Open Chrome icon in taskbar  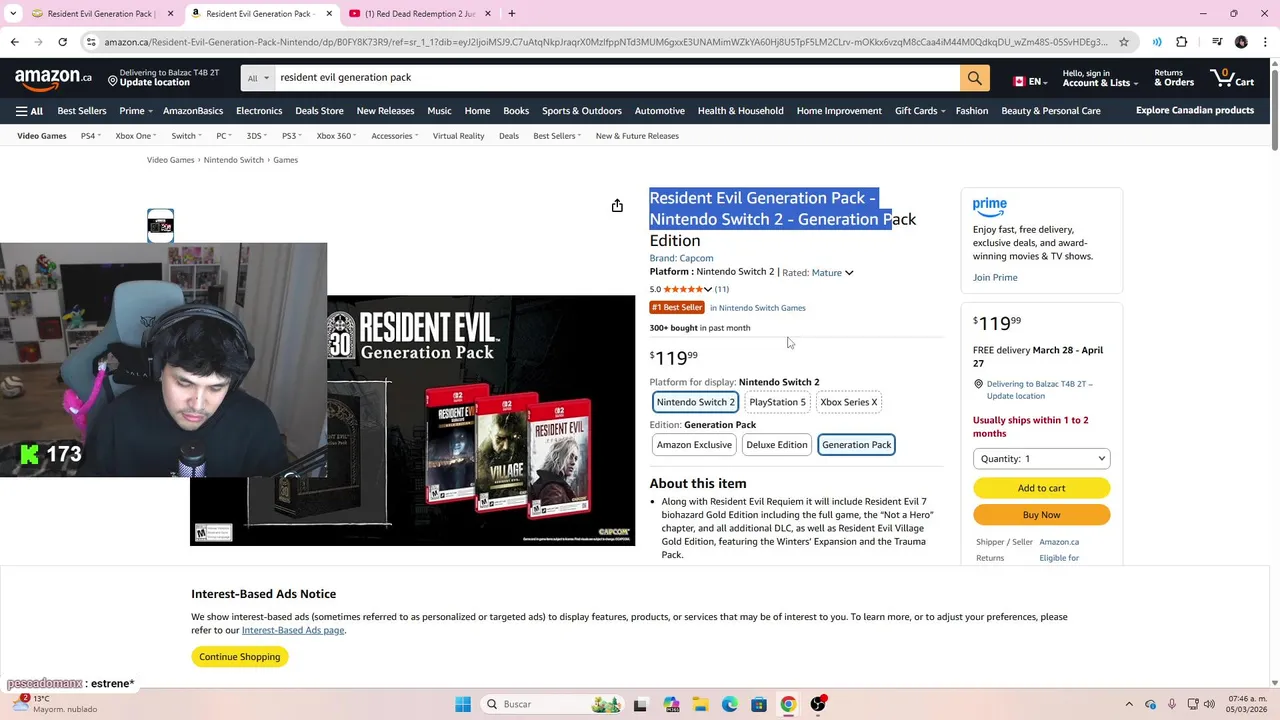click(x=788, y=704)
